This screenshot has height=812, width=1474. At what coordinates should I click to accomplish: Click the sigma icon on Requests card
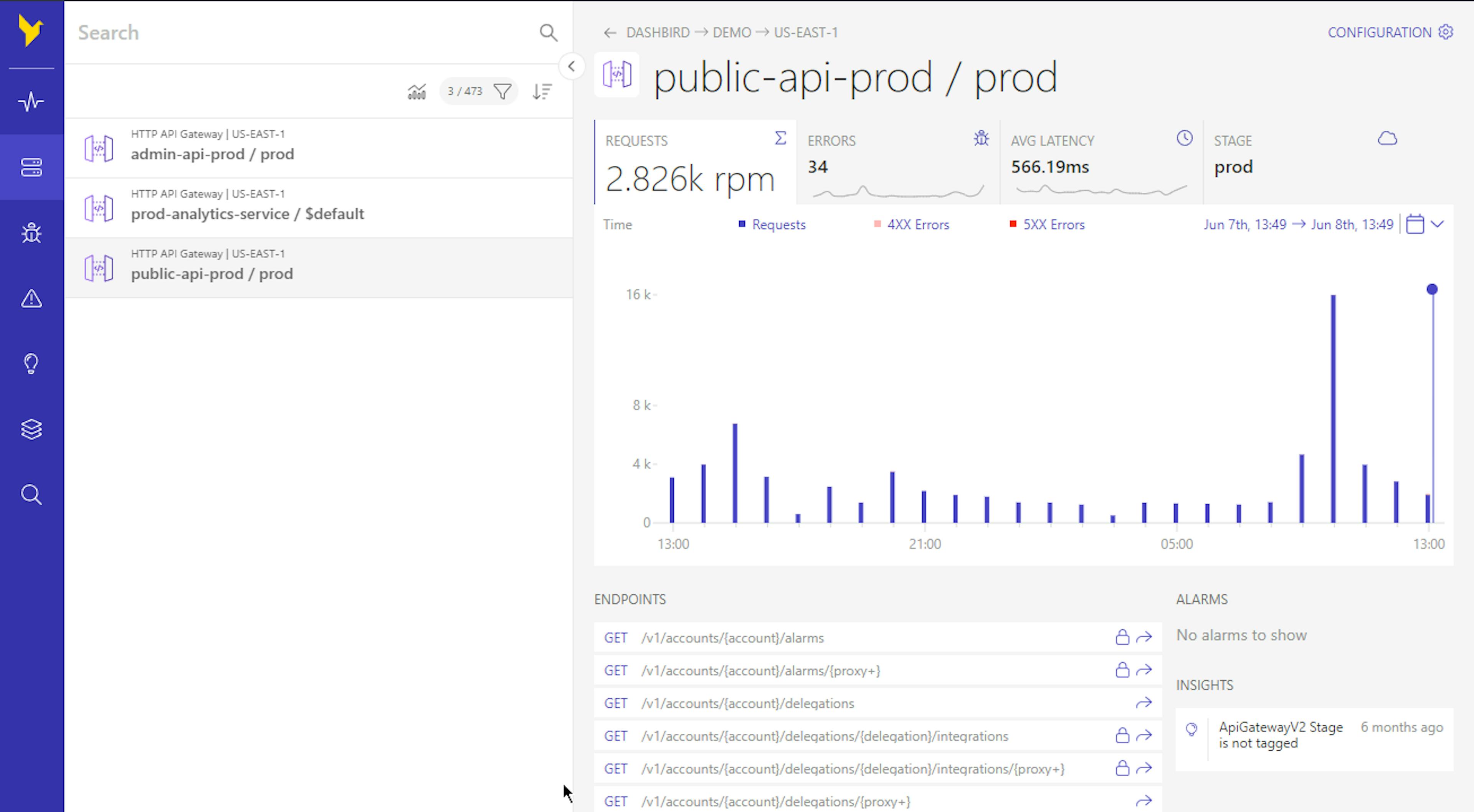pos(780,139)
